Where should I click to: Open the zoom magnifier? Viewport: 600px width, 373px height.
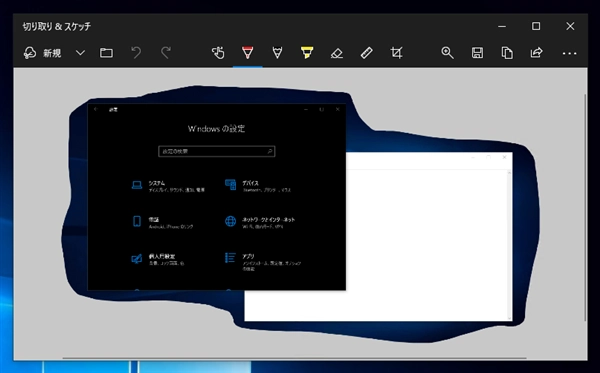447,53
